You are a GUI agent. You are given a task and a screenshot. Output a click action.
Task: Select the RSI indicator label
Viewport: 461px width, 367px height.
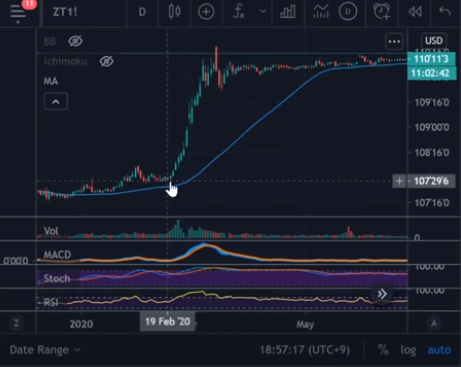point(51,302)
